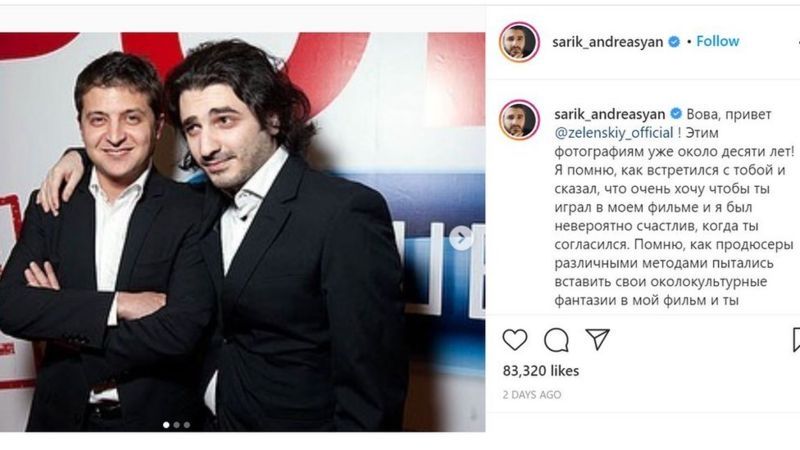Select the first carousel dot indicator
Image resolution: width=800 pixels, height=450 pixels.
coord(166,424)
